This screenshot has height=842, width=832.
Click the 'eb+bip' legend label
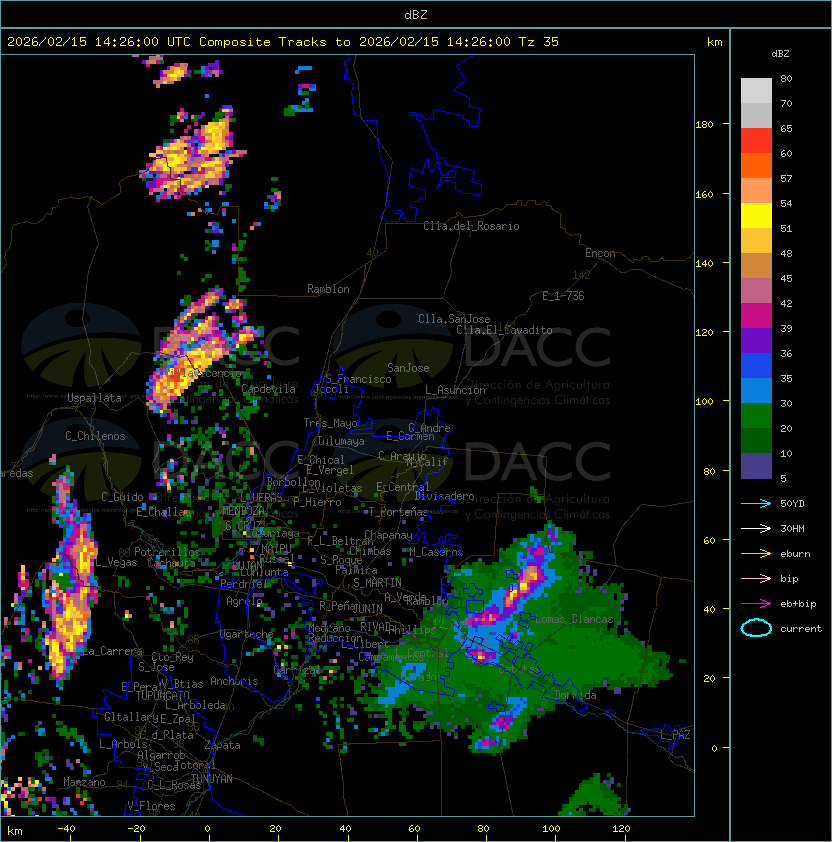(798, 604)
